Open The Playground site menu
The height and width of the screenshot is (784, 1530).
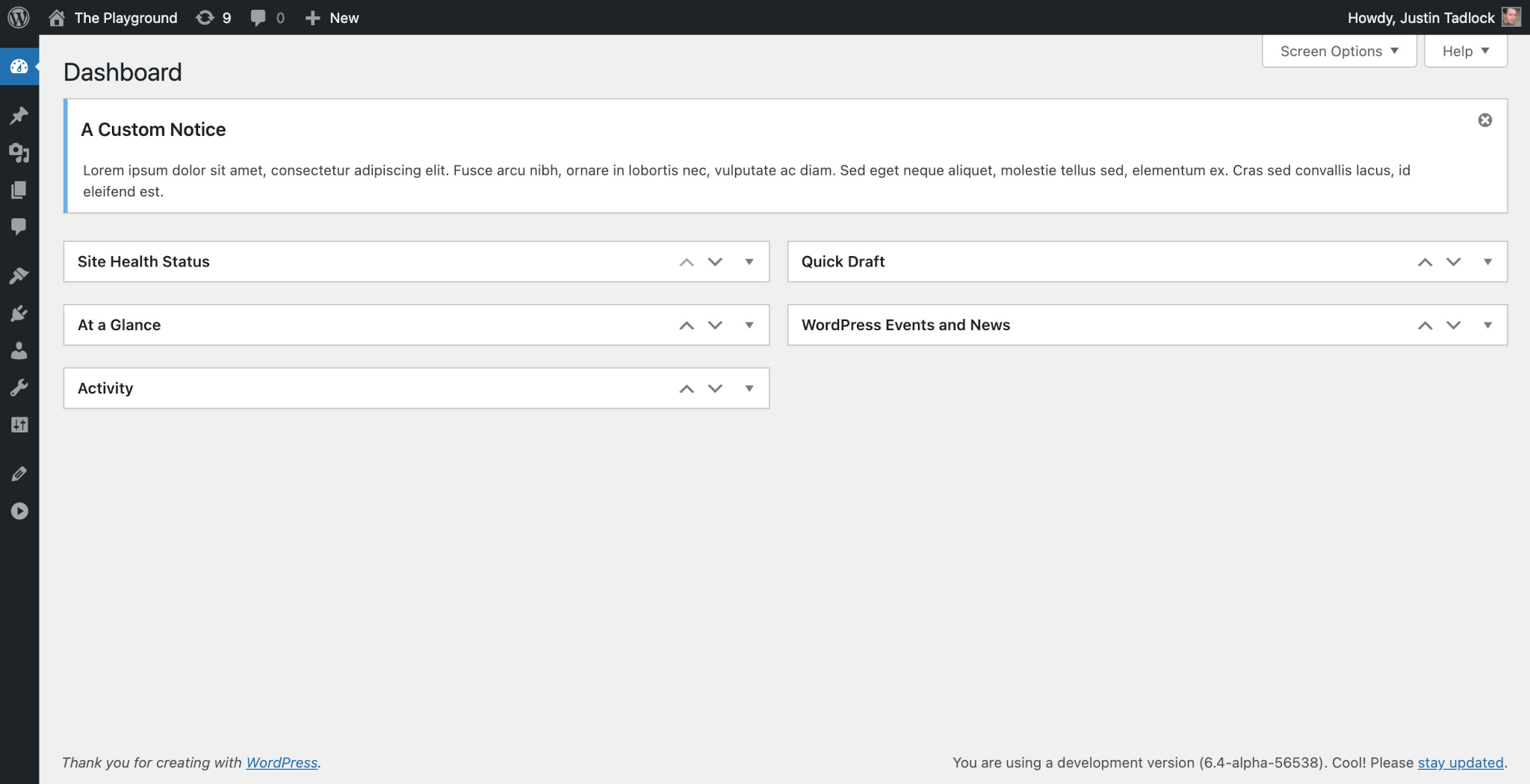[x=113, y=17]
